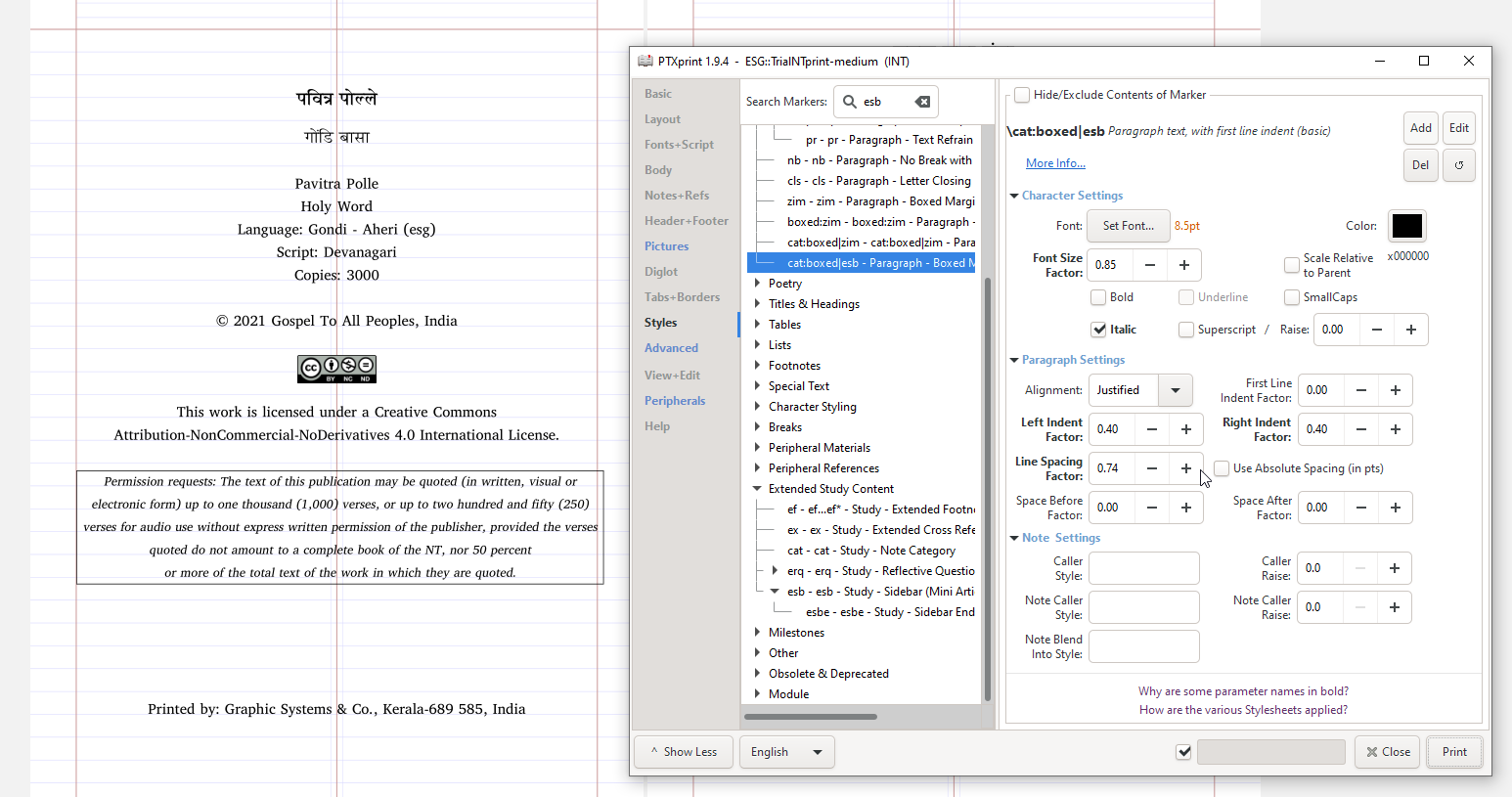This screenshot has height=797, width=1512.
Task: Toggle Hide/Exclude Contents of Marker
Action: pos(1022,94)
